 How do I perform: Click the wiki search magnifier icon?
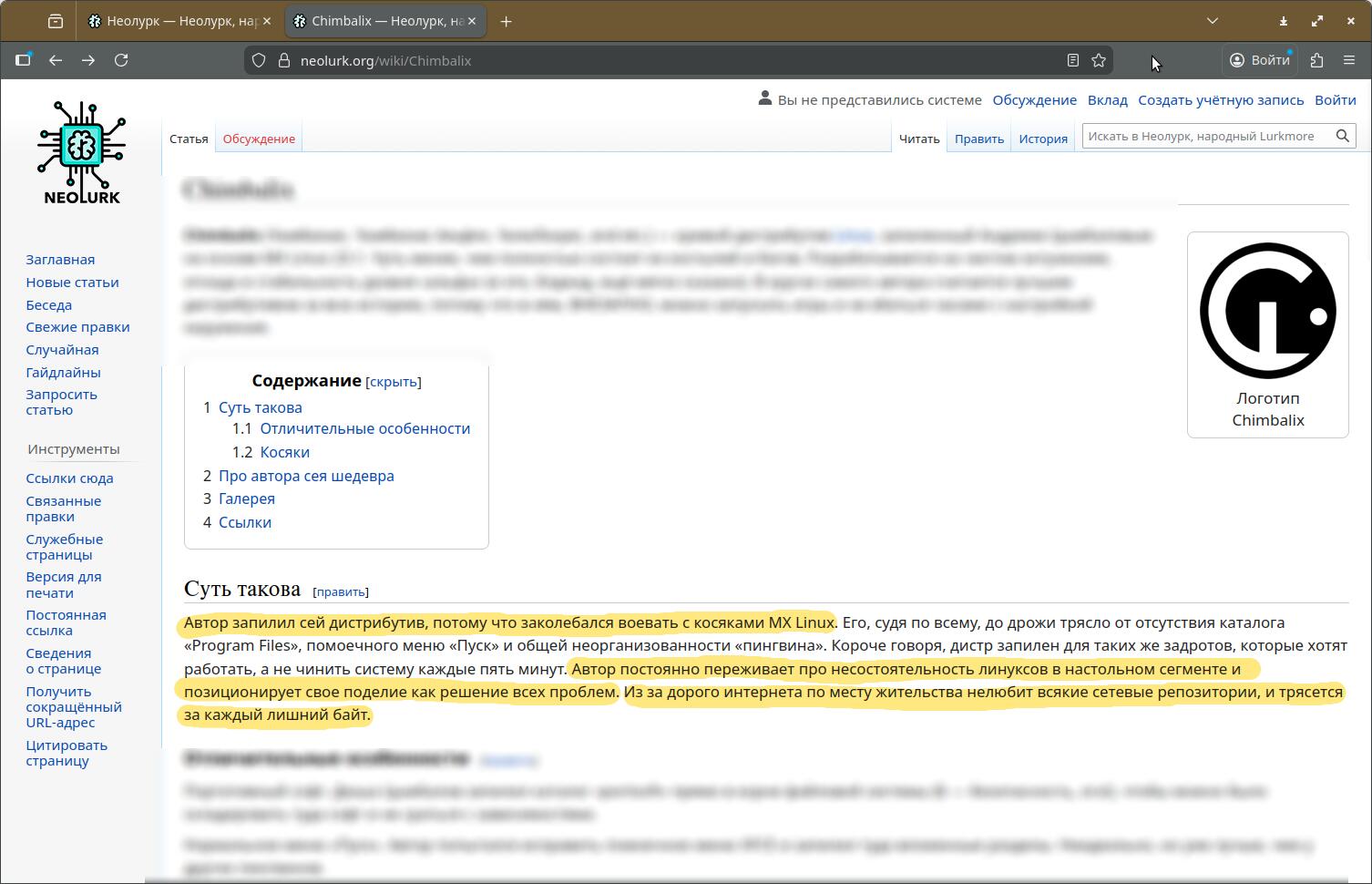click(1343, 136)
